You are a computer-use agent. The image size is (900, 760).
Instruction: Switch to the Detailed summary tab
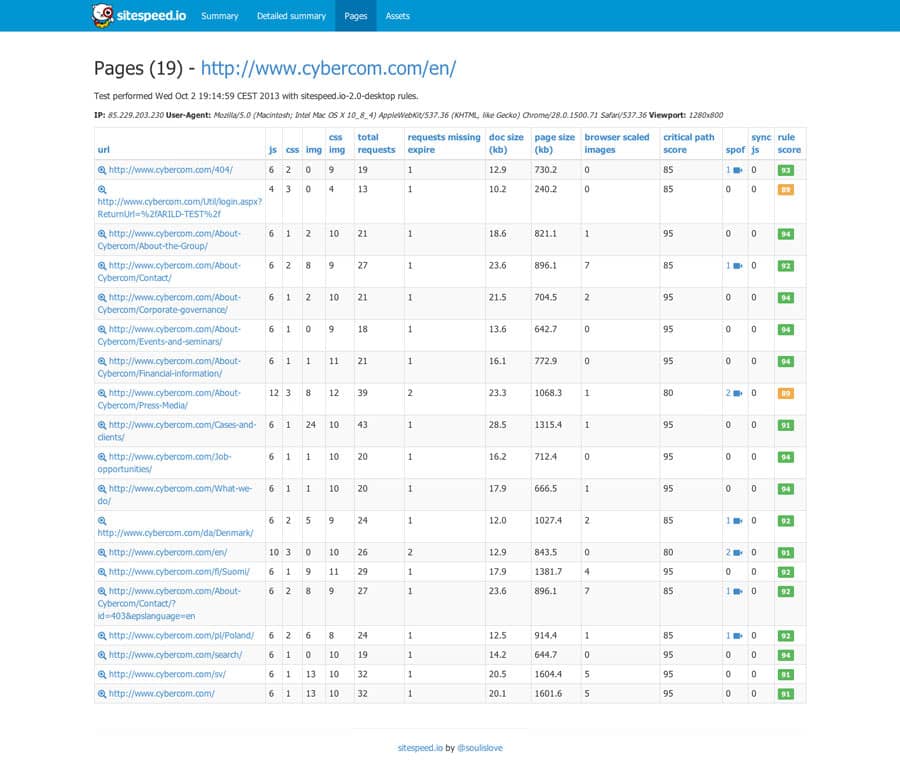(291, 16)
